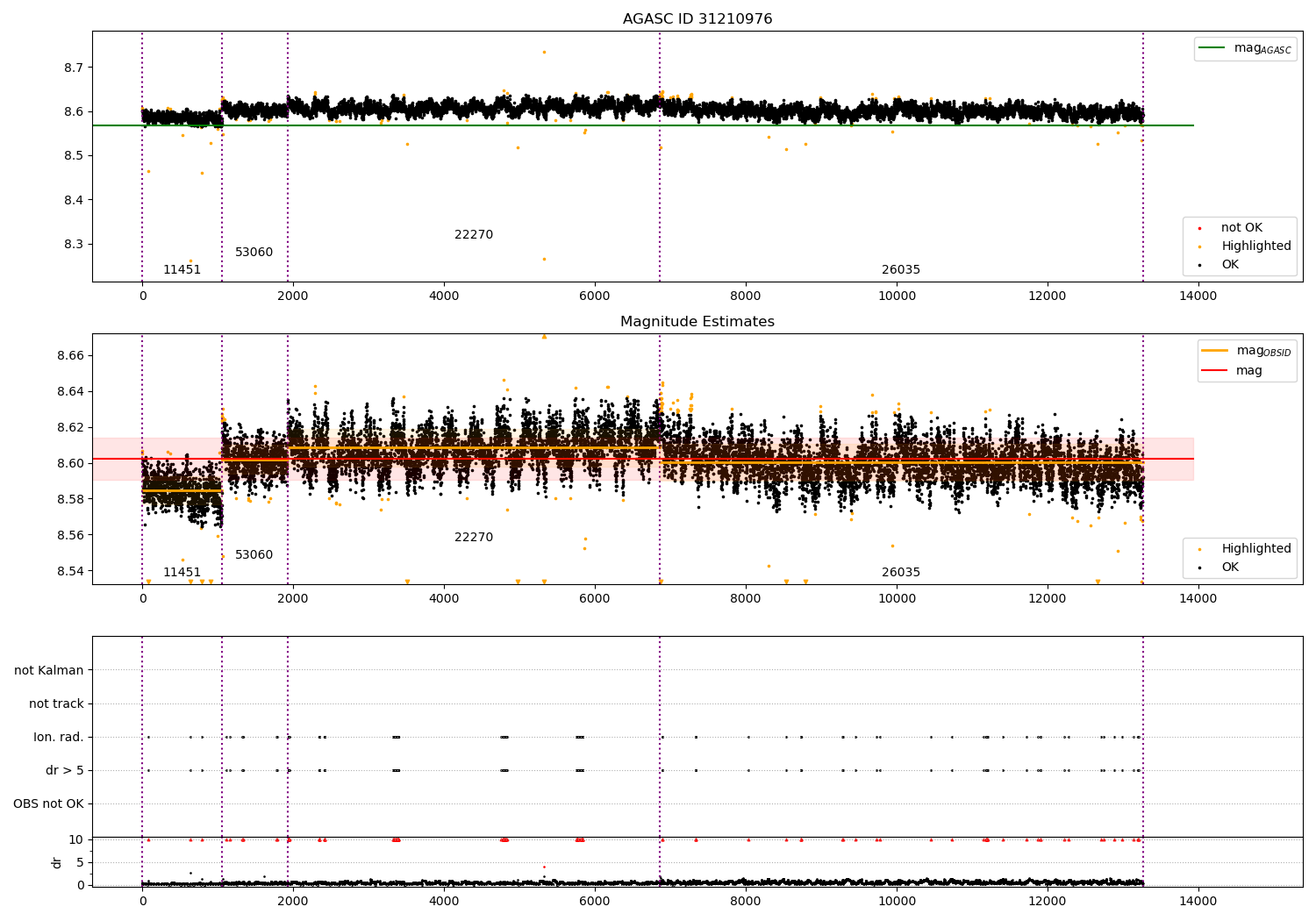Click the 'dr > 5' row label
Viewport: 1316px width, 921px height.
pyautogui.click(x=65, y=771)
